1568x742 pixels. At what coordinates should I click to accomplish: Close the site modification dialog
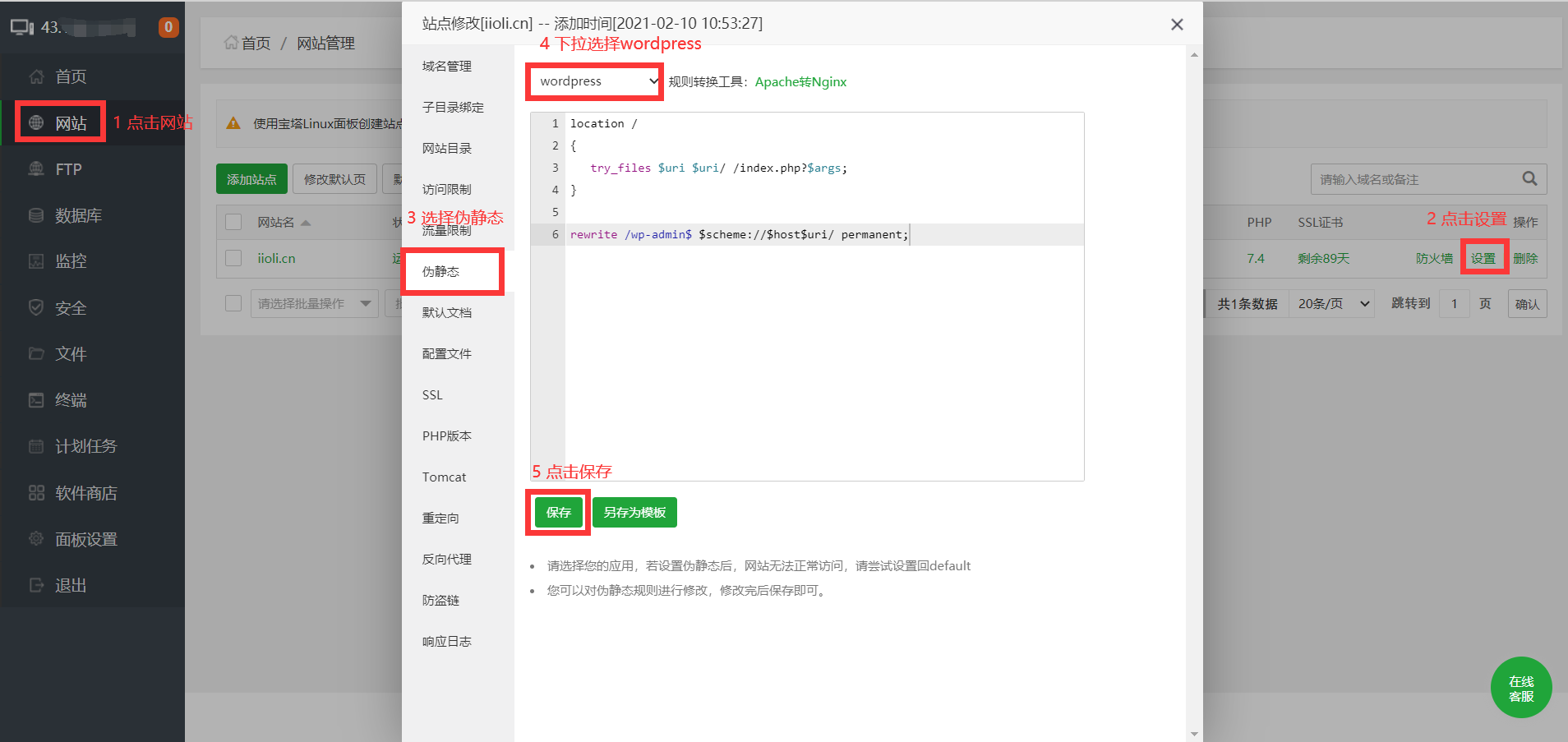click(1177, 25)
